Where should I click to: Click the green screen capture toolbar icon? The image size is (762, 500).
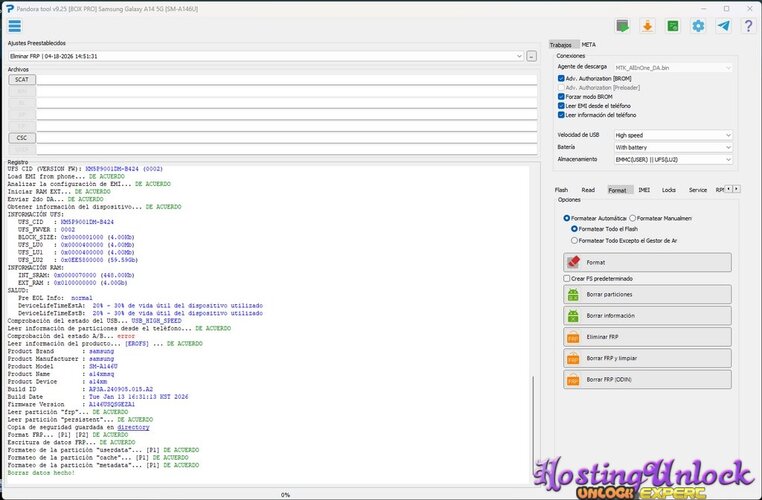(x=622, y=26)
